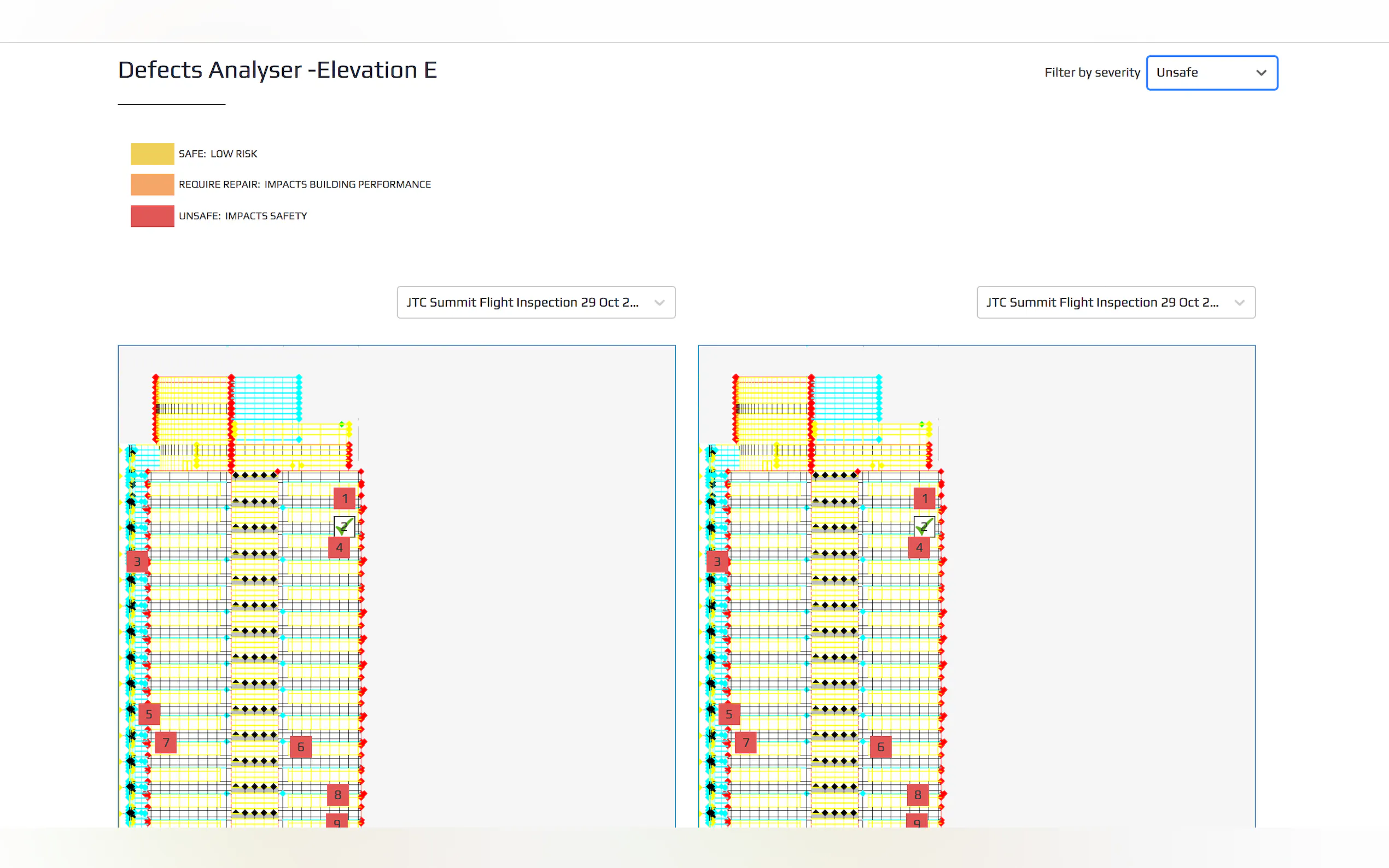Click the orange Require Repair legend swatch

coord(152,184)
